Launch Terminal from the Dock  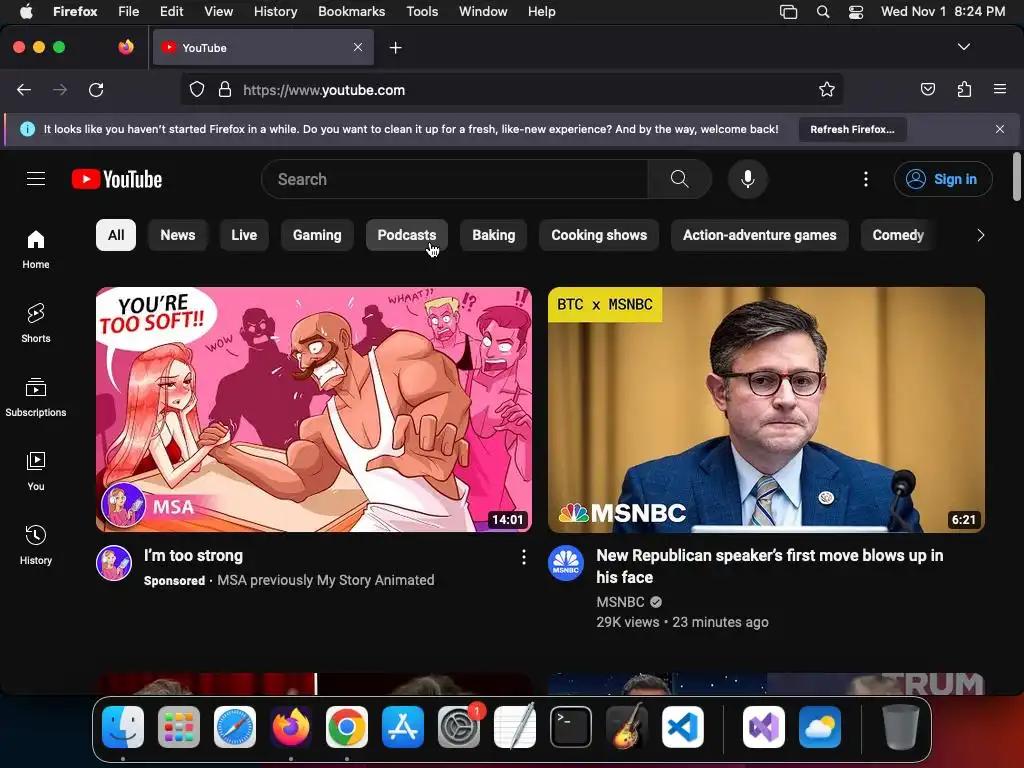(571, 727)
